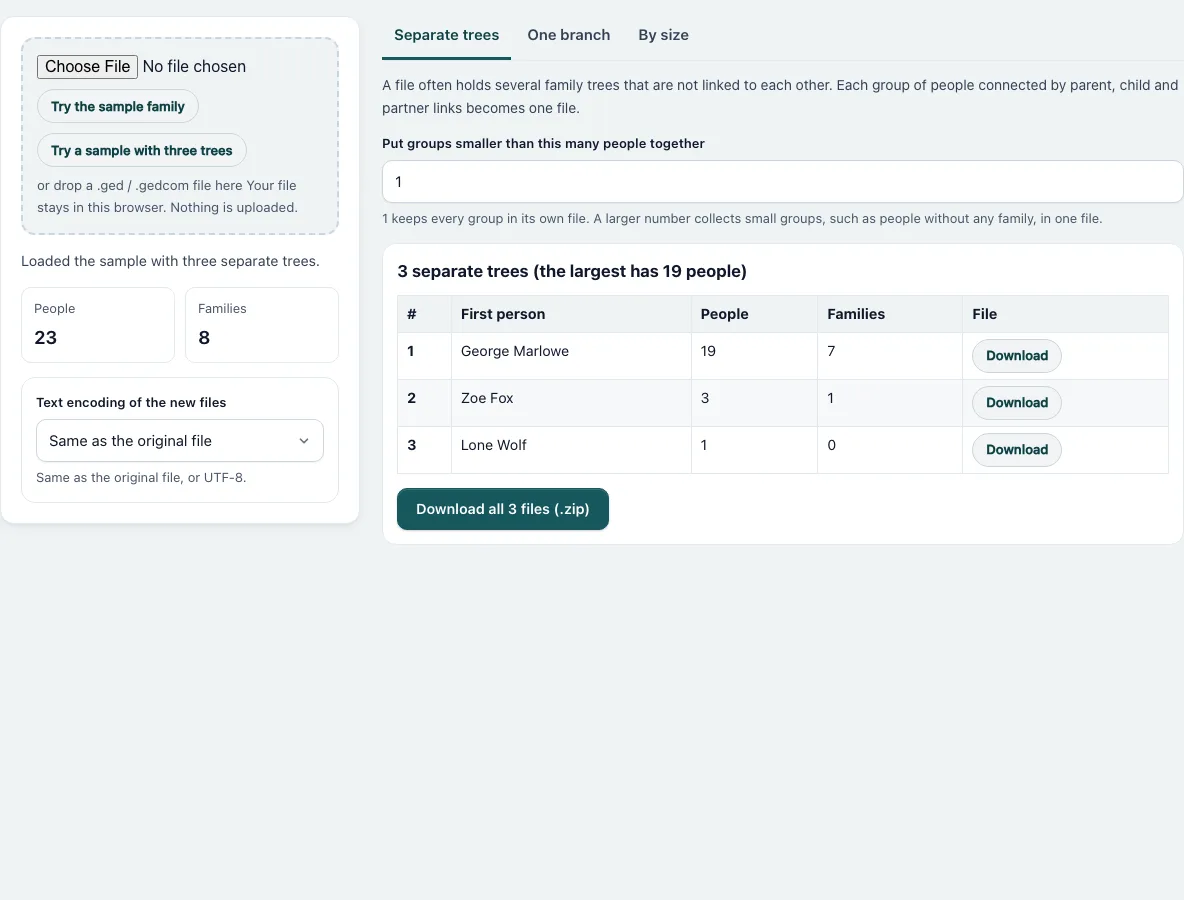Open the By size tab
This screenshot has width=1184, height=900.
coord(663,35)
